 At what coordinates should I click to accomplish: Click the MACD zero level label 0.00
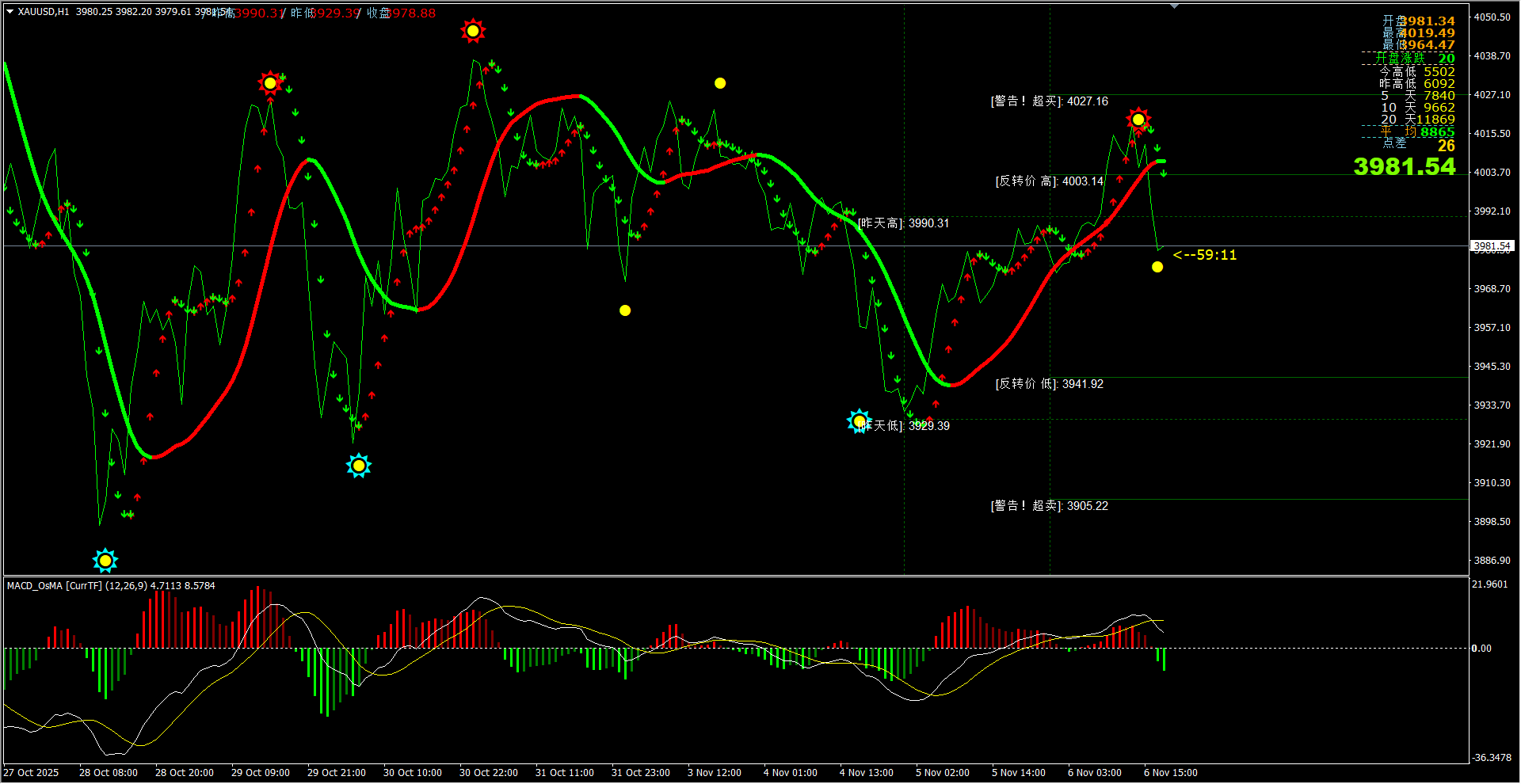(1481, 649)
